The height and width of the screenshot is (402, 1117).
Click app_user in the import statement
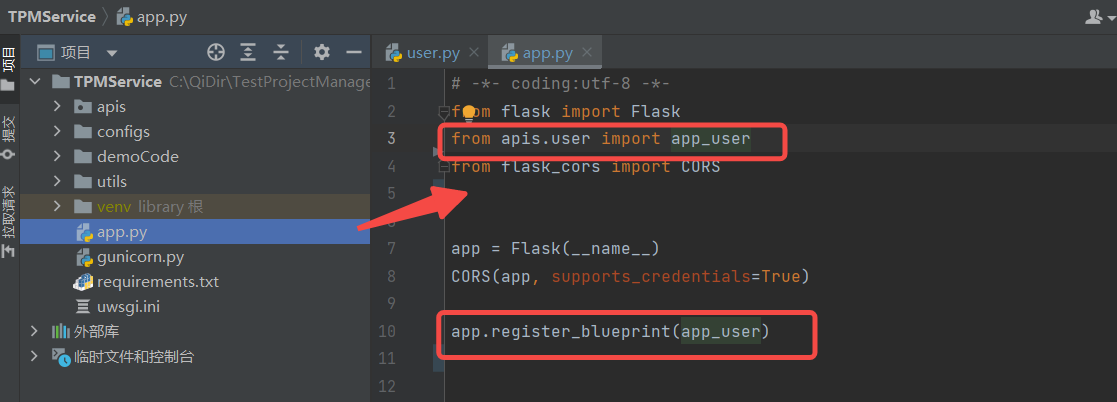[x=710, y=139]
